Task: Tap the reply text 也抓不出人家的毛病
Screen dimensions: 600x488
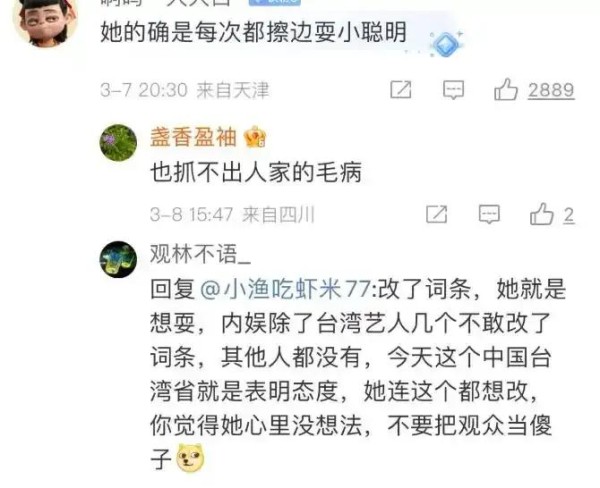Action: tap(256, 172)
